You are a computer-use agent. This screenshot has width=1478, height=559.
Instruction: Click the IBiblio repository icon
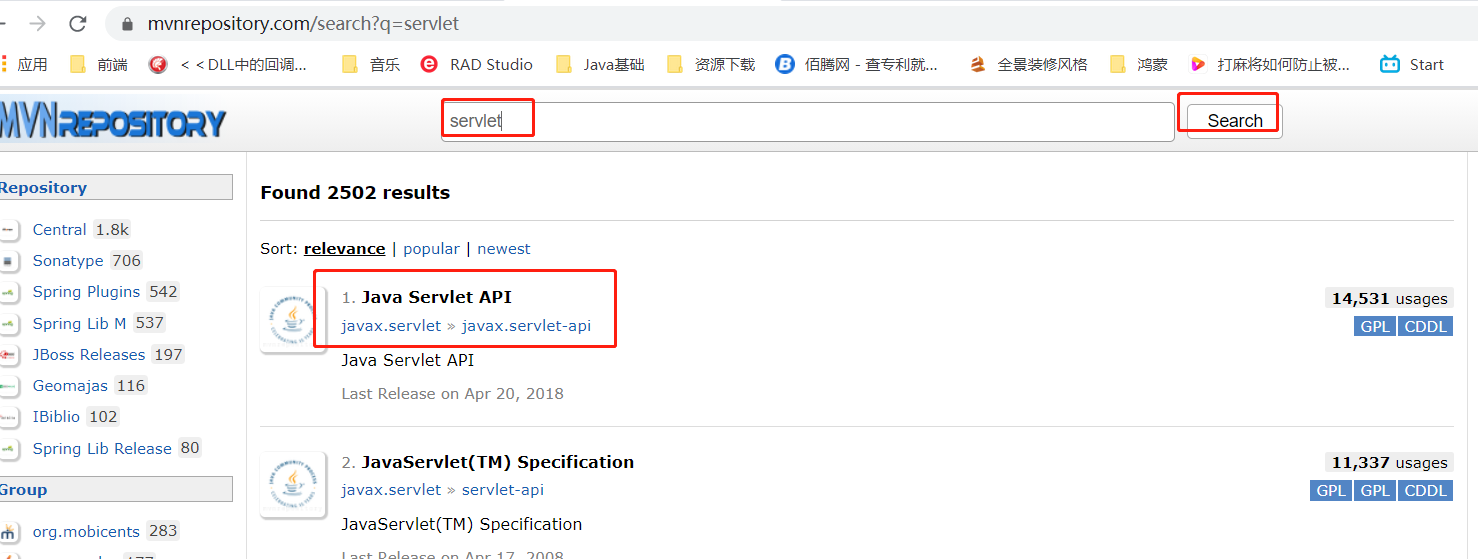[x=8, y=417]
